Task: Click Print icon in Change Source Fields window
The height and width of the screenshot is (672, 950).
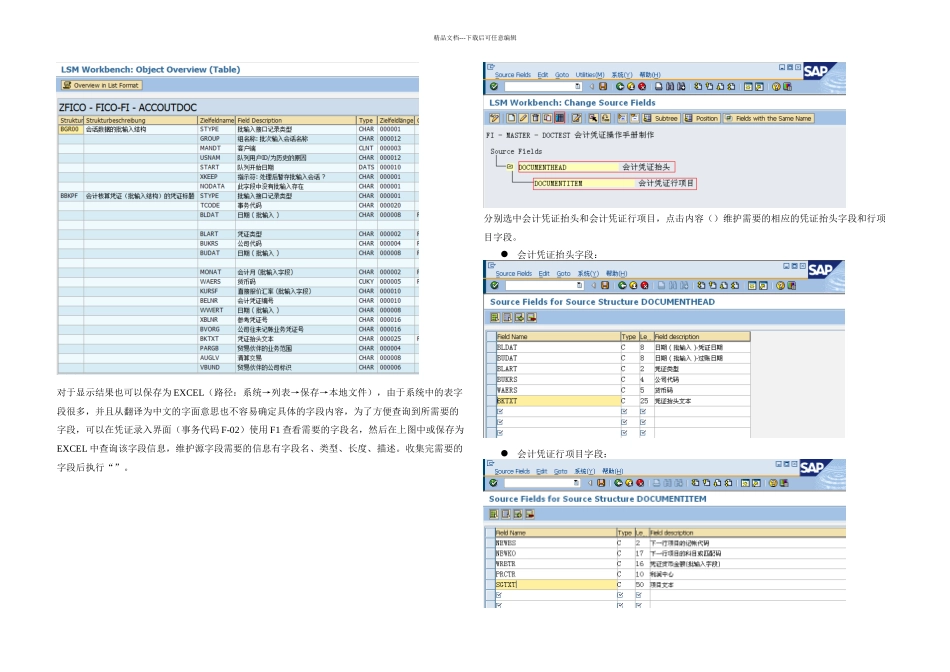Action: coord(659,87)
